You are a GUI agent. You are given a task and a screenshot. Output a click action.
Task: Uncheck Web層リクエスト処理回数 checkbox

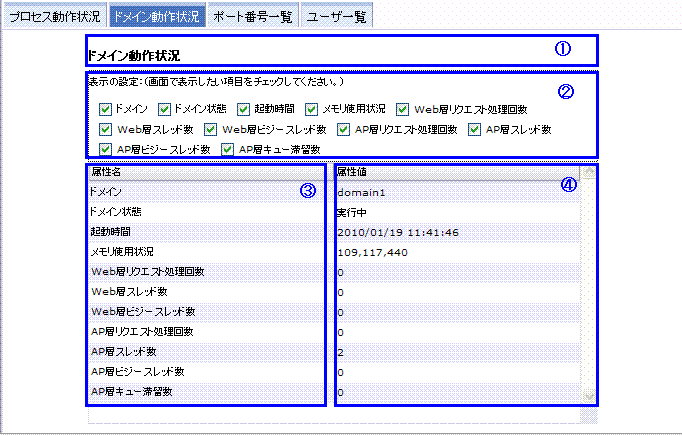point(403,108)
